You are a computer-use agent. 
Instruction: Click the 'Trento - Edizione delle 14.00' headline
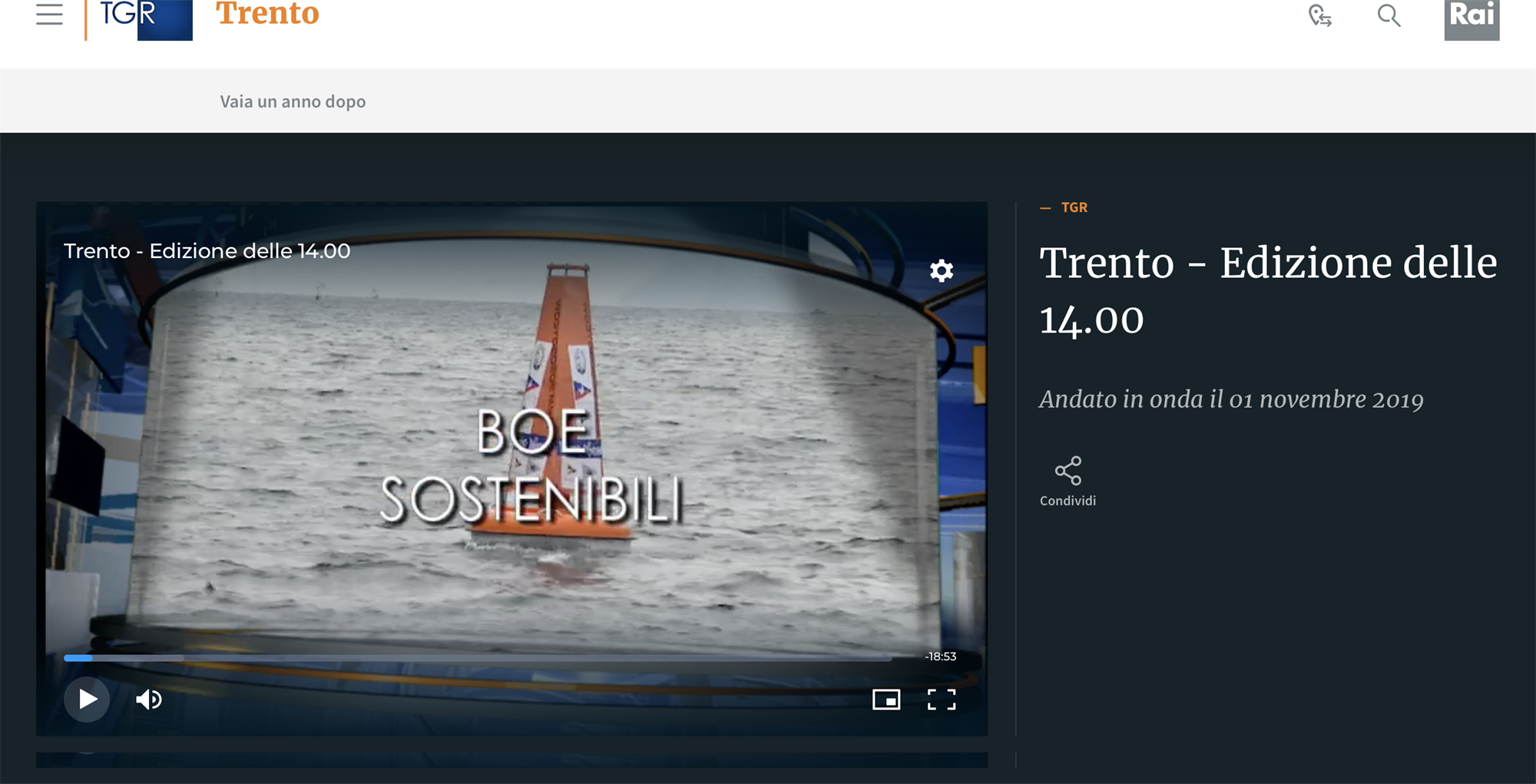[x=1267, y=290]
